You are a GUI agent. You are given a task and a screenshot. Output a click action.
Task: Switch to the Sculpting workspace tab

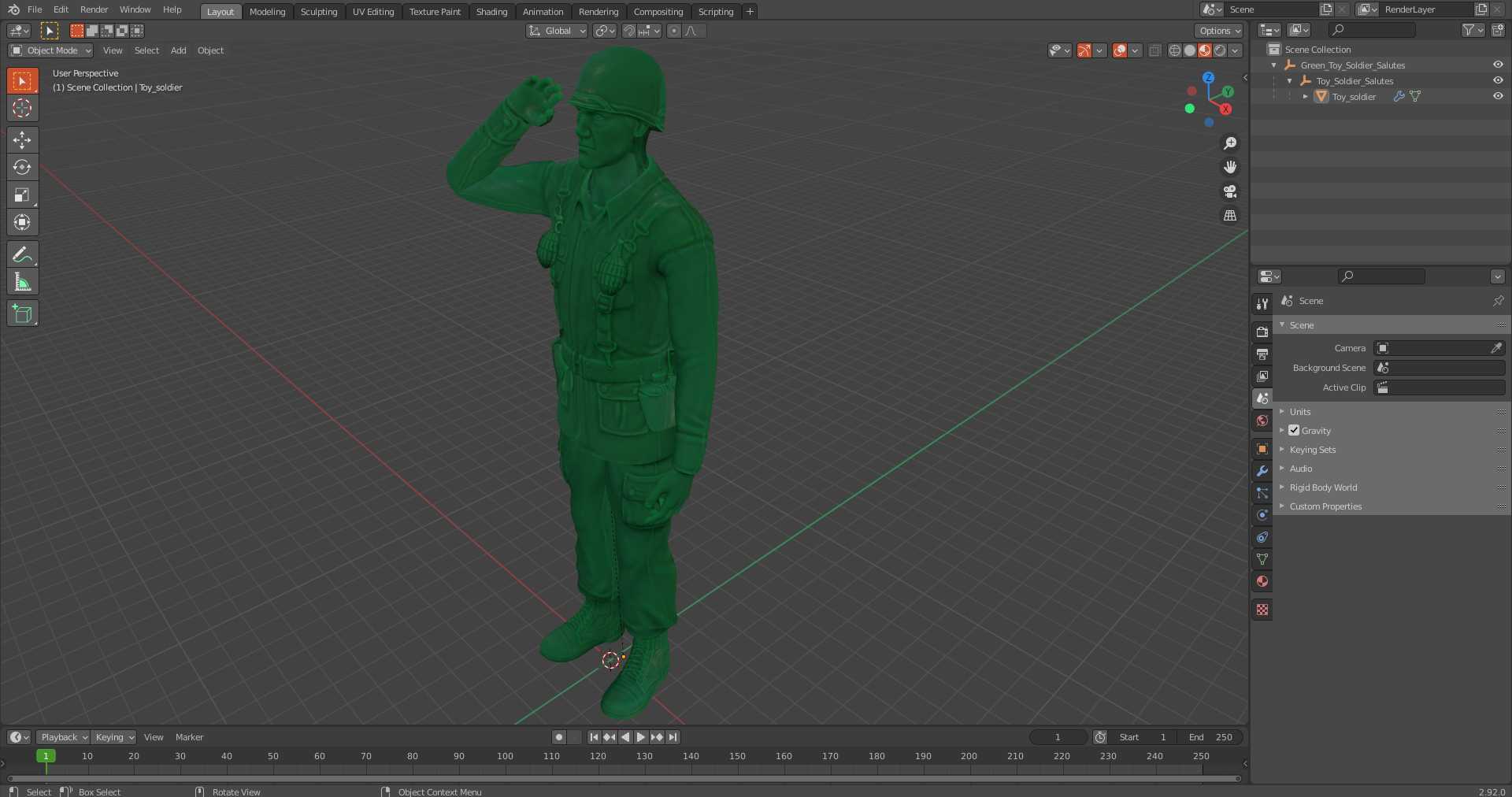tap(319, 11)
